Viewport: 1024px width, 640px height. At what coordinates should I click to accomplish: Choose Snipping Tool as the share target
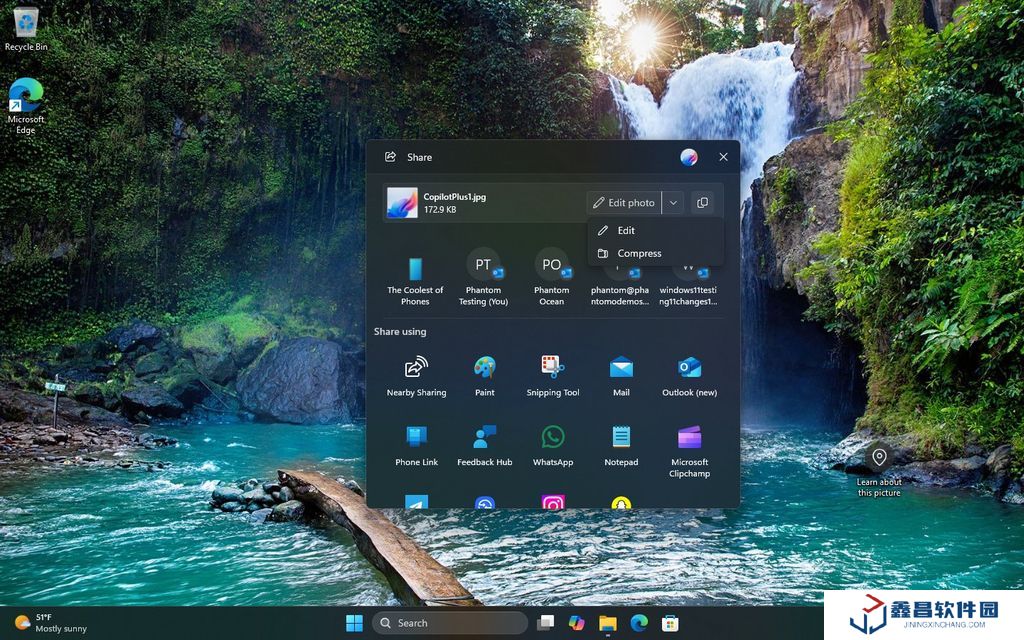coord(553,375)
